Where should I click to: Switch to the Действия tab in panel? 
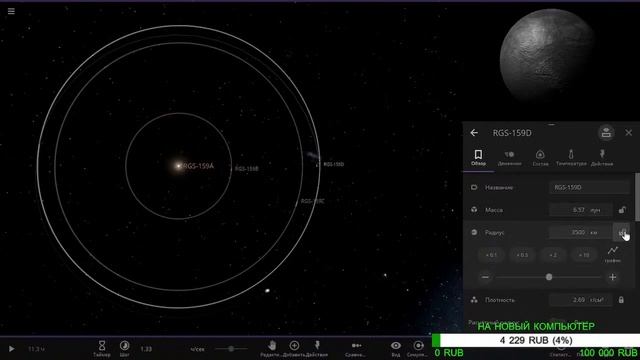(602, 158)
